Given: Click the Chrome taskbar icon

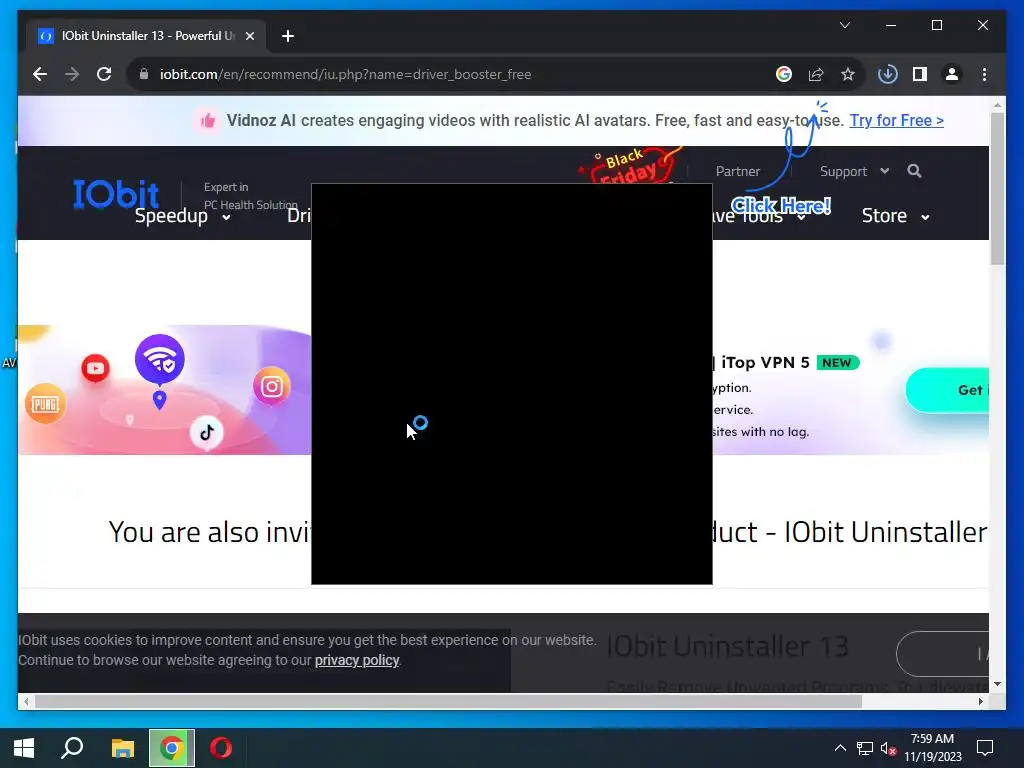Looking at the screenshot, I should coord(172,748).
